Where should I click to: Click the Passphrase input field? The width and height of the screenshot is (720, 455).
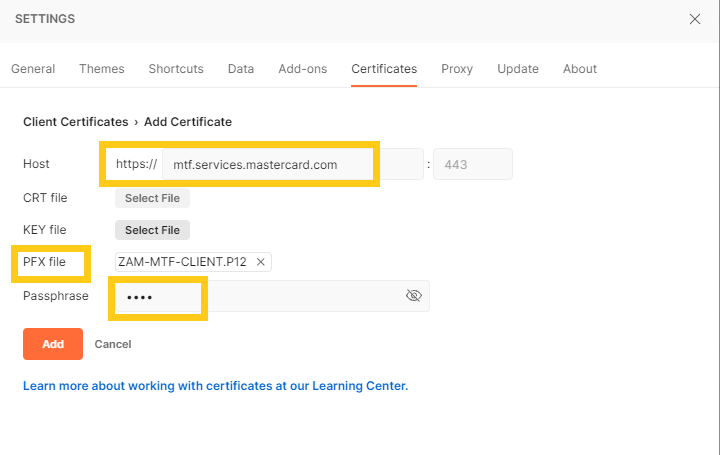tap(272, 296)
